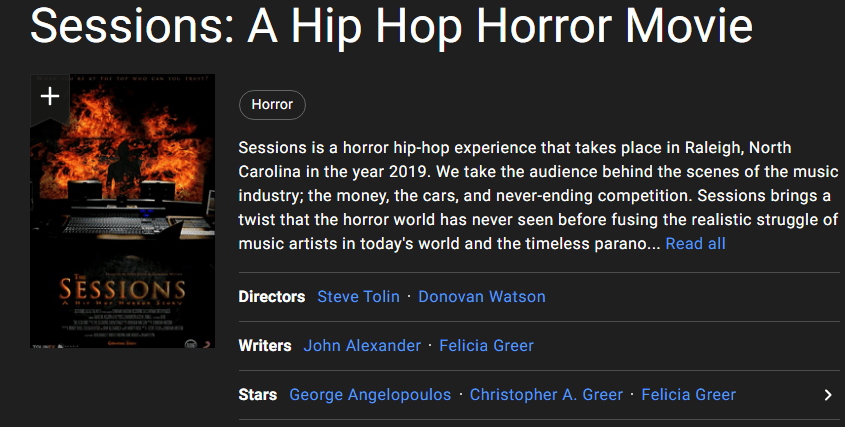Click the movie title heading

[391, 27]
